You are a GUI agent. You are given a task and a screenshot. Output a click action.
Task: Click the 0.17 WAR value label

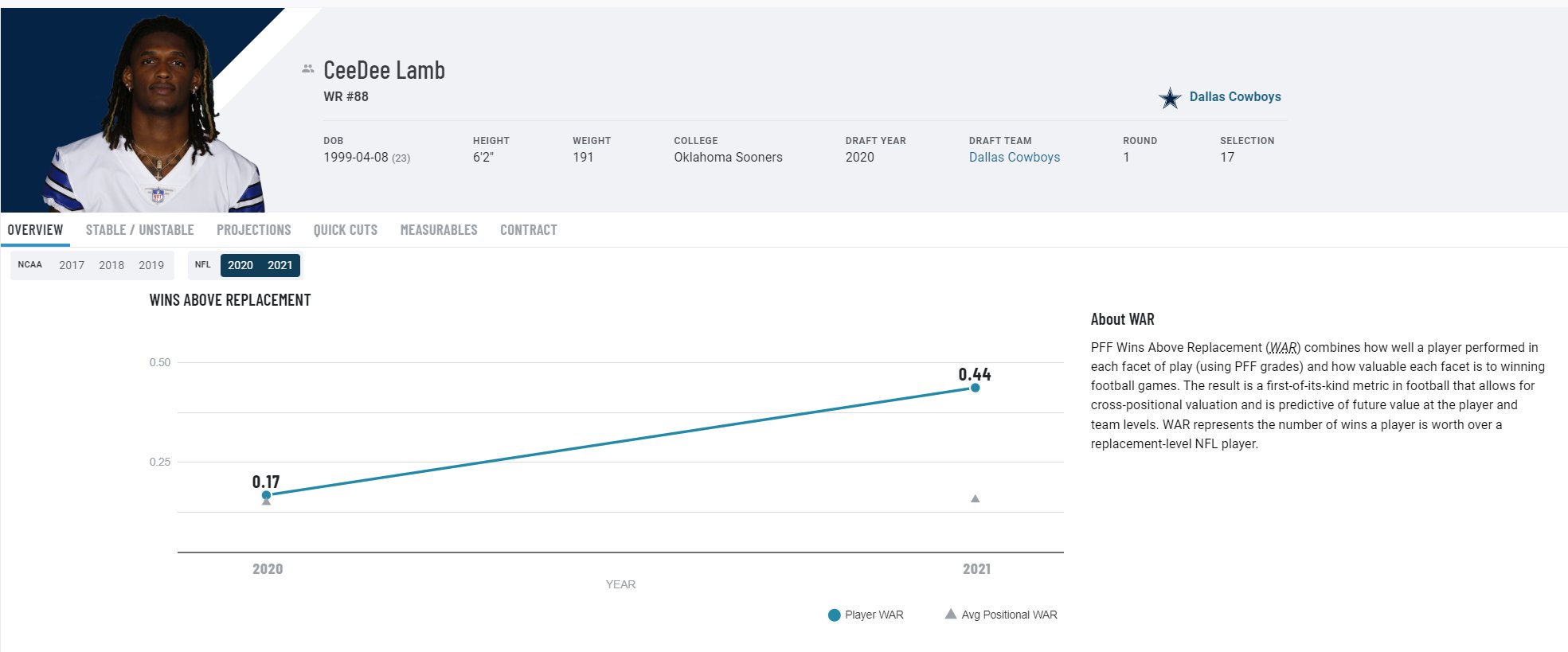coord(266,482)
